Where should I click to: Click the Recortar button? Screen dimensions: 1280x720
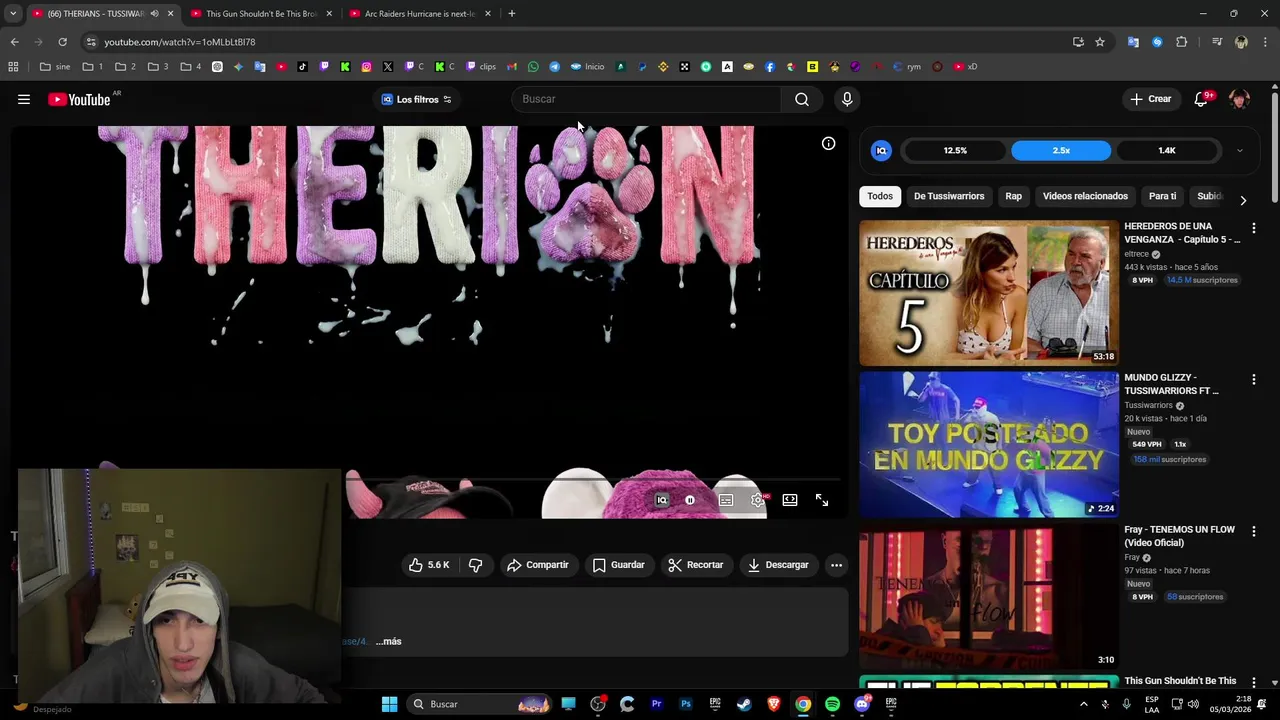point(695,565)
